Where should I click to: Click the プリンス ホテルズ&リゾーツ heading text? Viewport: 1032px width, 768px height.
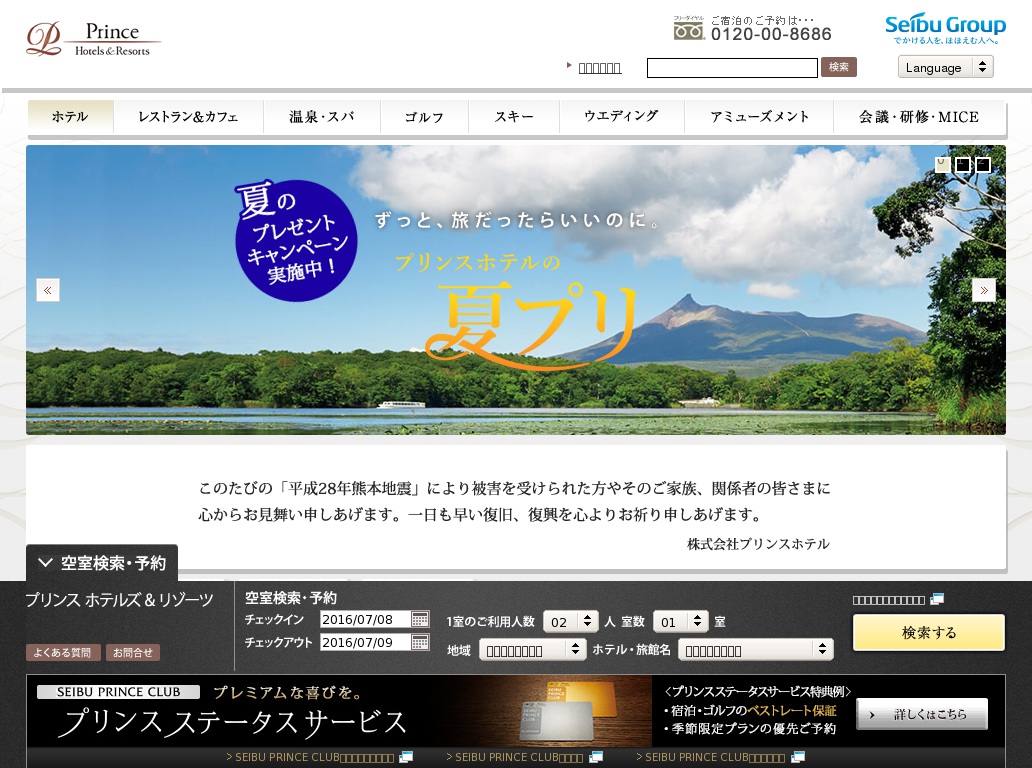pos(120,600)
